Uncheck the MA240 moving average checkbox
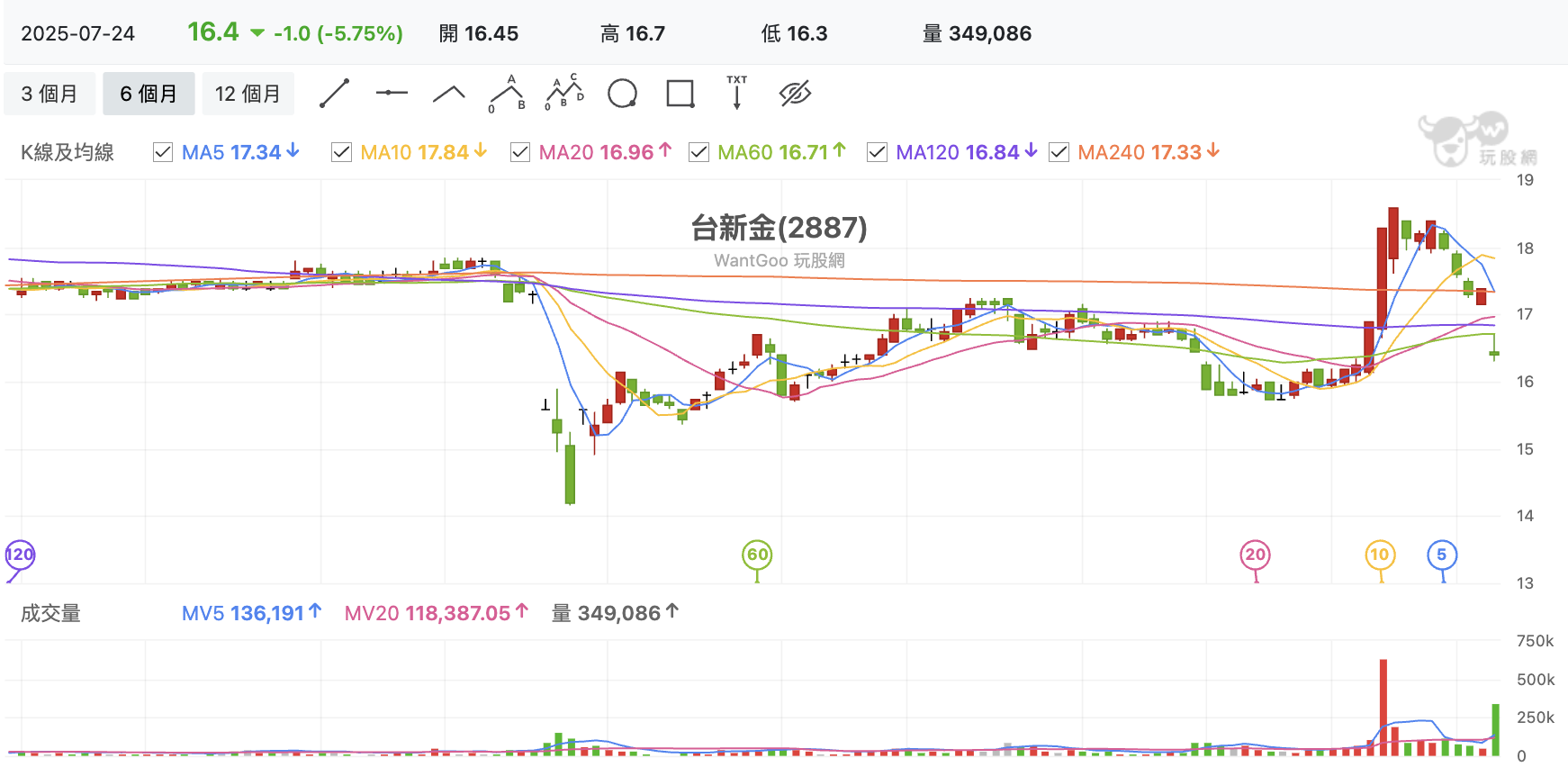 point(1059,152)
